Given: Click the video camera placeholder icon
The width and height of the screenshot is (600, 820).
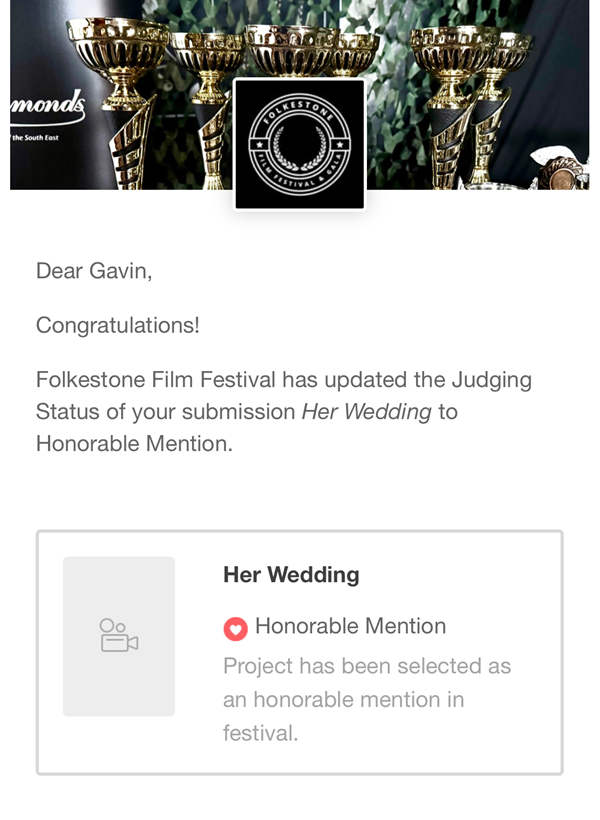Looking at the screenshot, I should coord(118,636).
